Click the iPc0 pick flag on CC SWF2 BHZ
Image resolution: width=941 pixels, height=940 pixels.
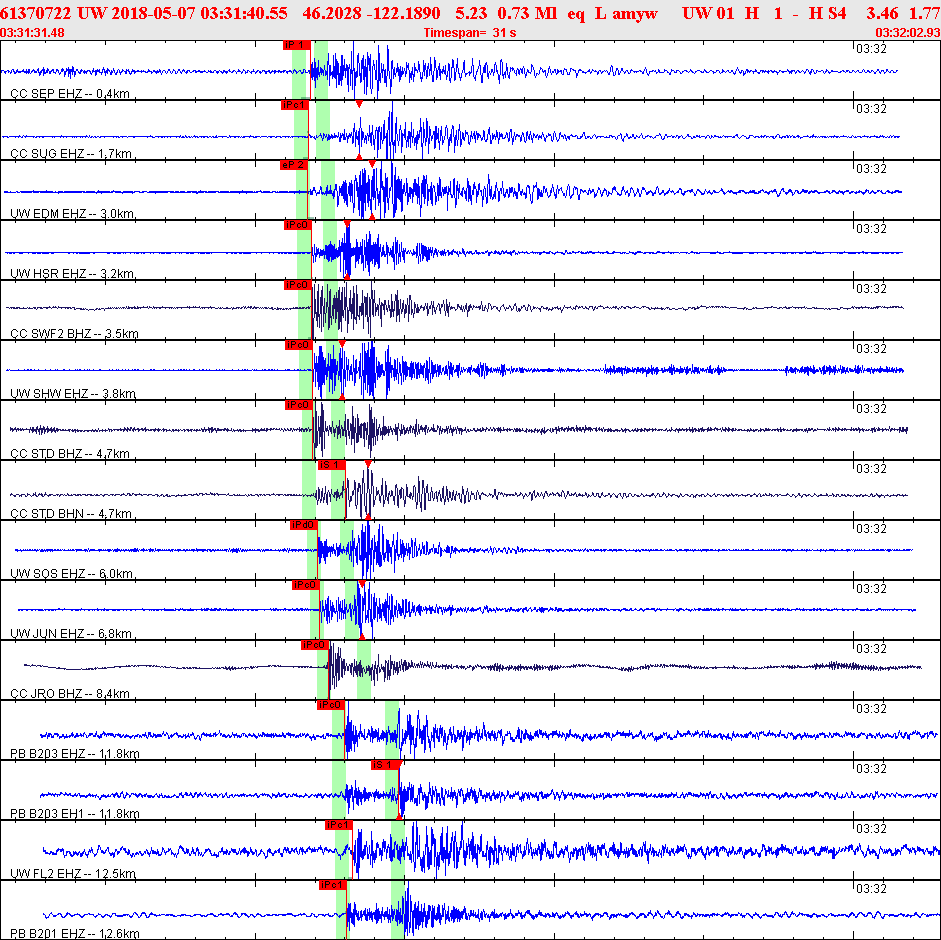click(x=298, y=285)
